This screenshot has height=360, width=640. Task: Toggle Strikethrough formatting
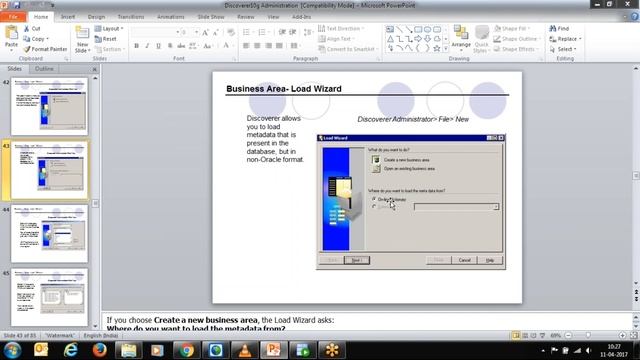click(x=181, y=46)
